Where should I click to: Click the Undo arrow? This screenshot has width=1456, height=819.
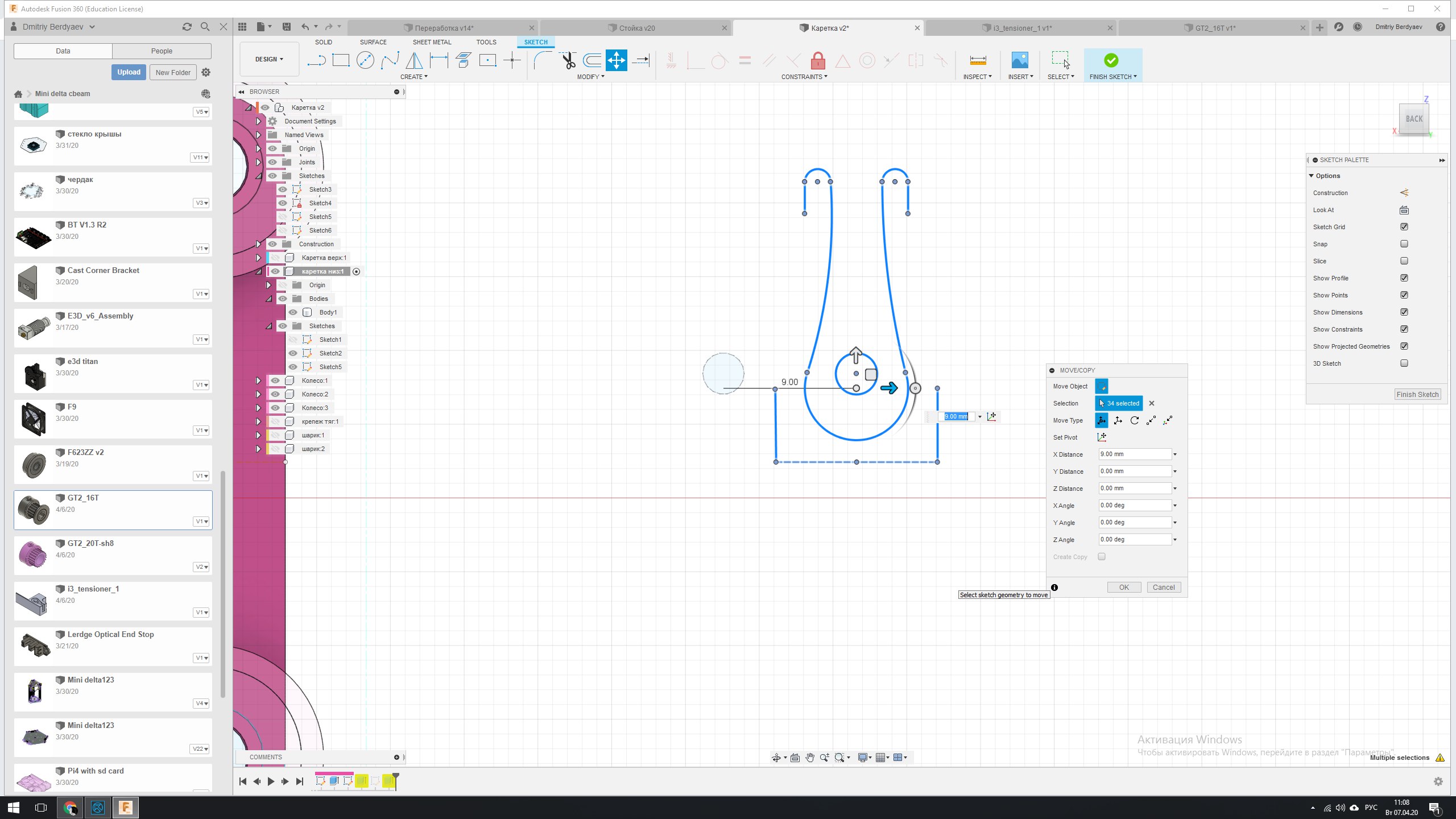tap(305, 27)
